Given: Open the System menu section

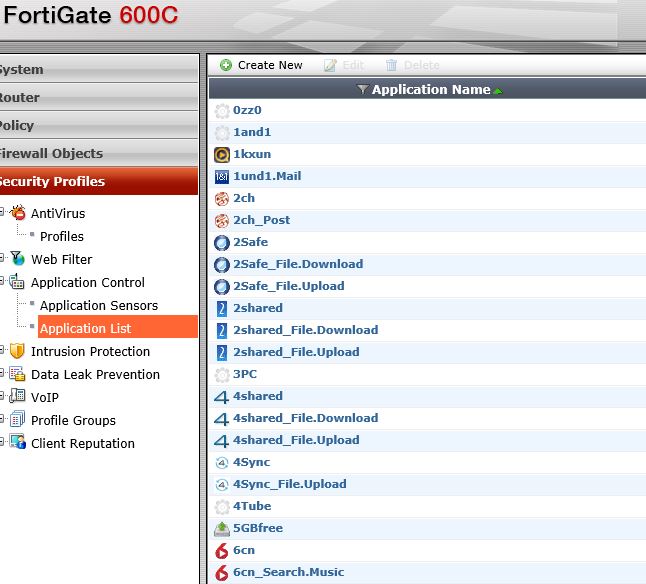Looking at the screenshot, I should point(99,69).
